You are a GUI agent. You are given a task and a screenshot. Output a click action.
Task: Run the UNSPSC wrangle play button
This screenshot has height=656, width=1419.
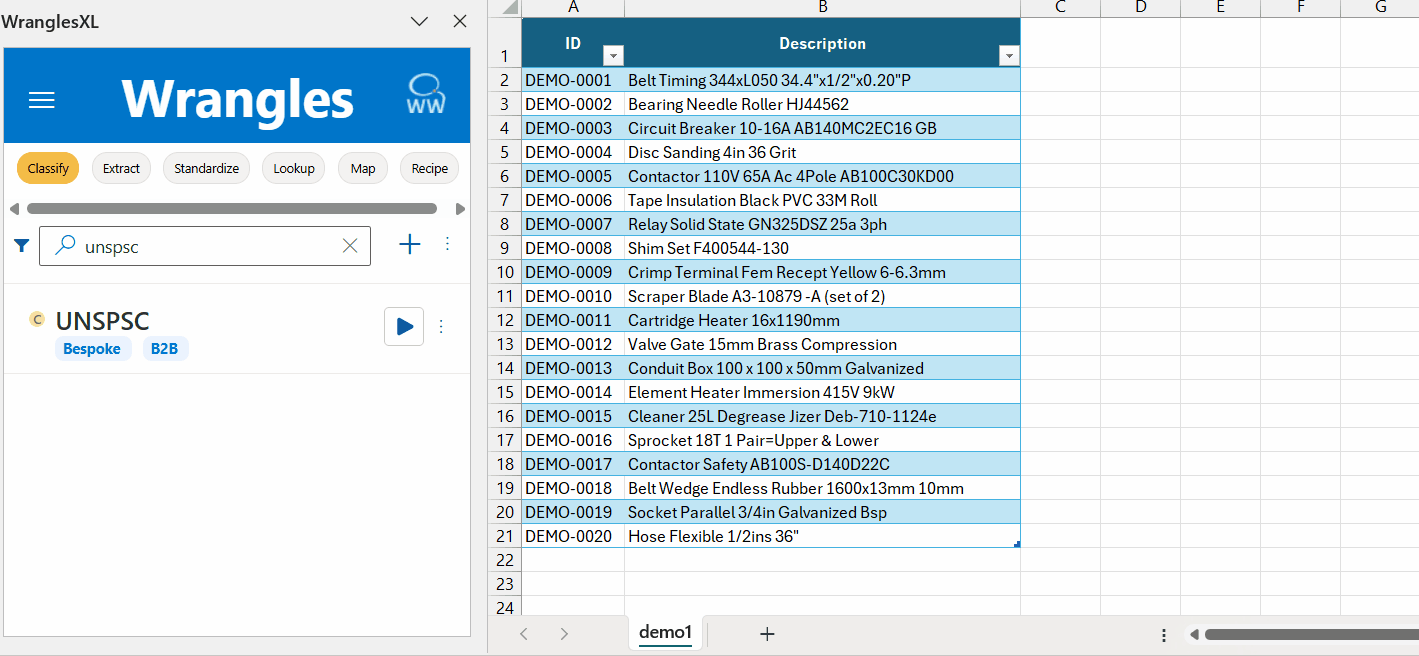click(x=404, y=326)
